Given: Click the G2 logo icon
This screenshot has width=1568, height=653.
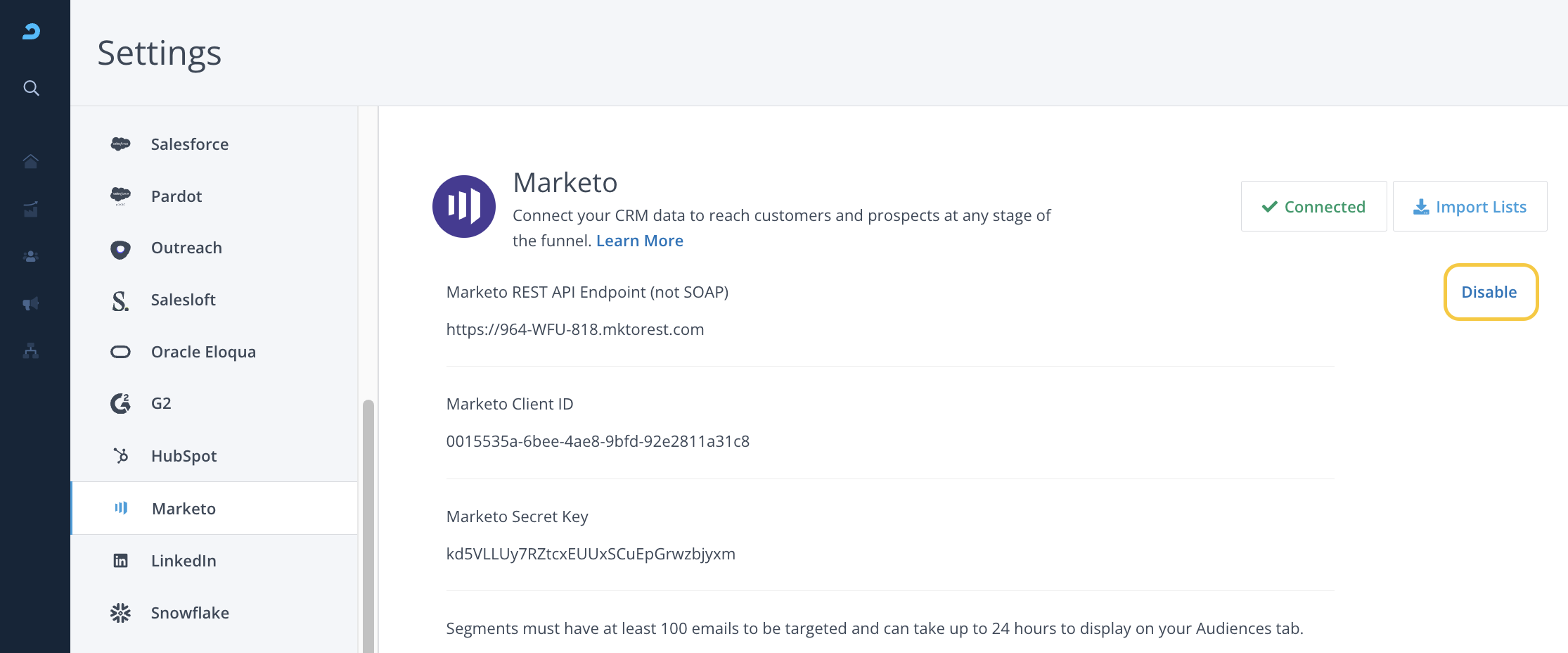Looking at the screenshot, I should coord(120,403).
